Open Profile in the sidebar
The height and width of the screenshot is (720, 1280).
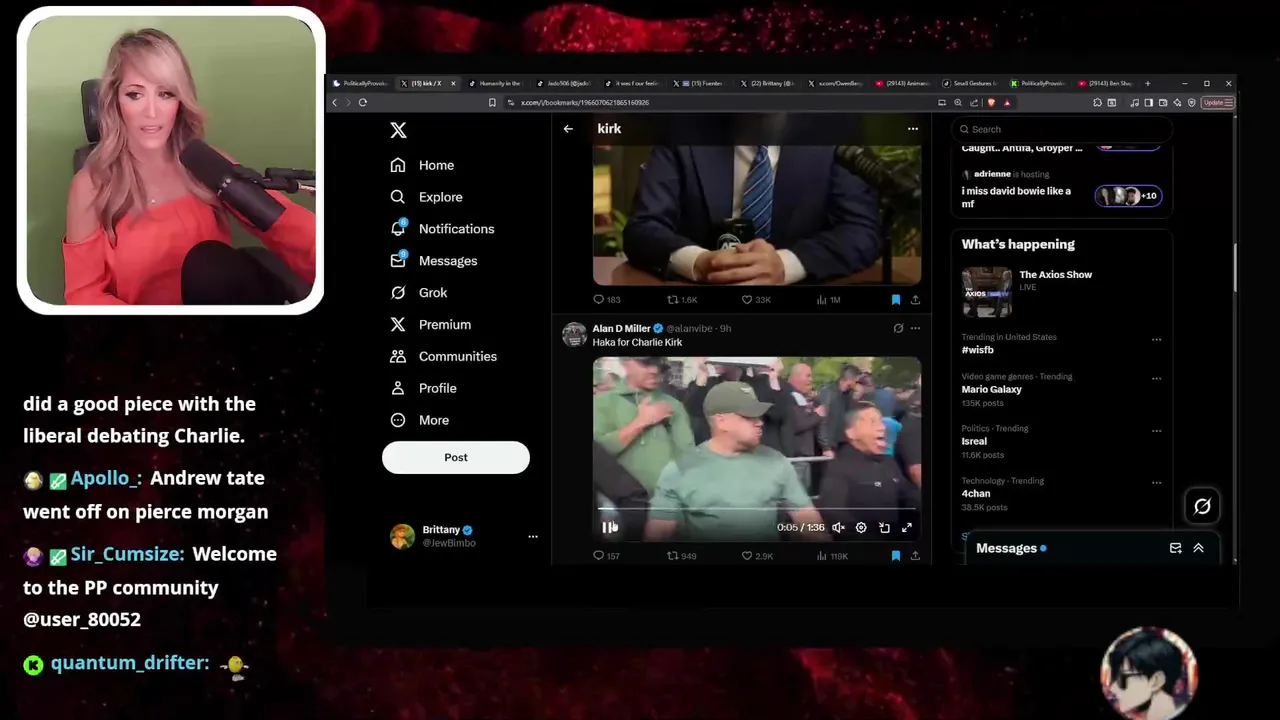(x=423, y=388)
